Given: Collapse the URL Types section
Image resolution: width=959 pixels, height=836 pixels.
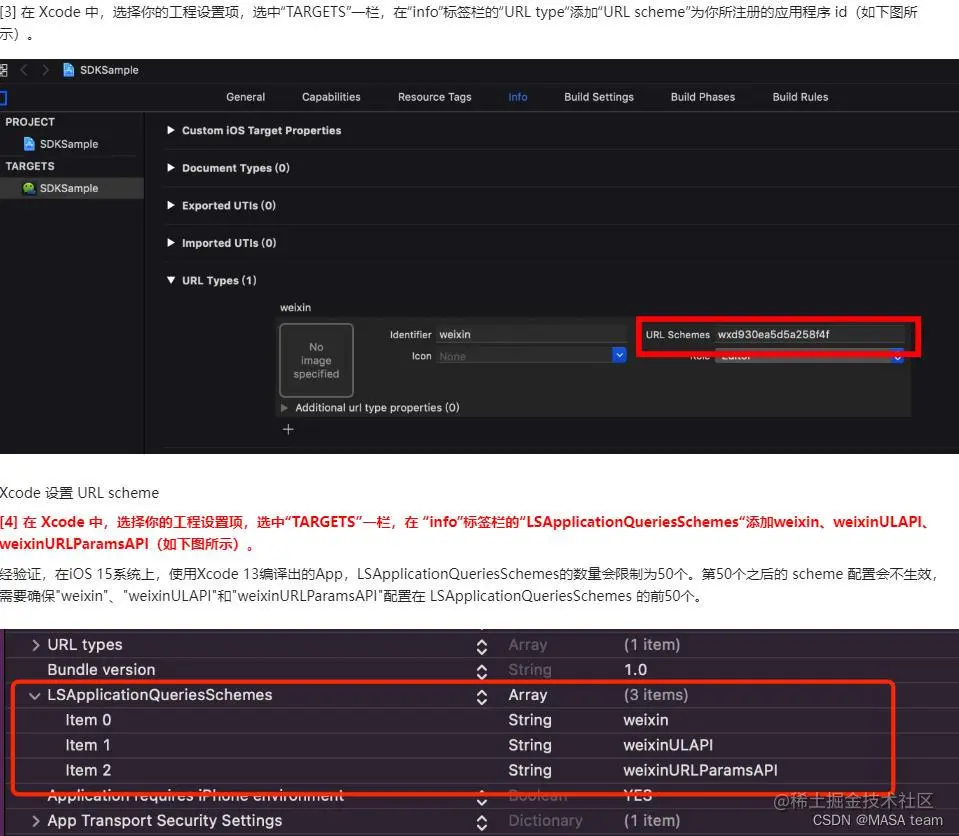Looking at the screenshot, I should [x=171, y=281].
